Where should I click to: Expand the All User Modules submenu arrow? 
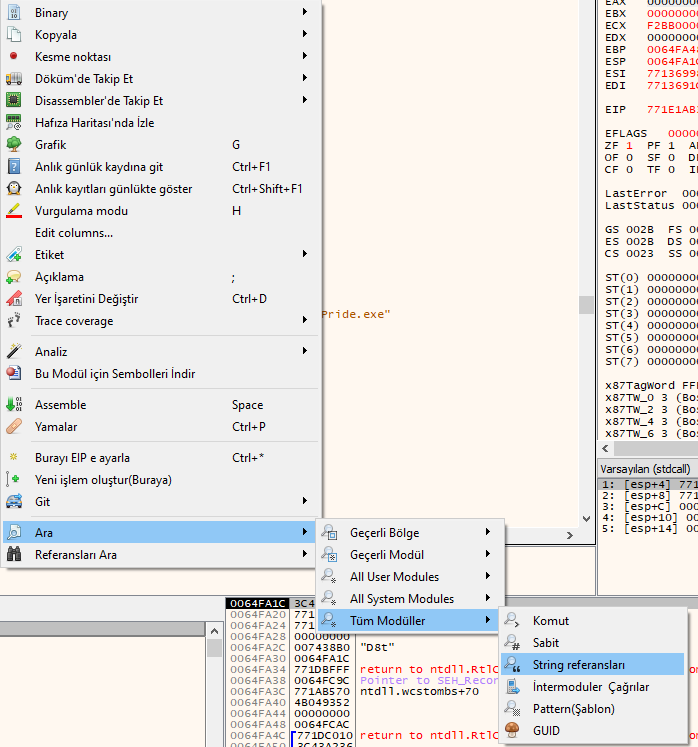487,576
